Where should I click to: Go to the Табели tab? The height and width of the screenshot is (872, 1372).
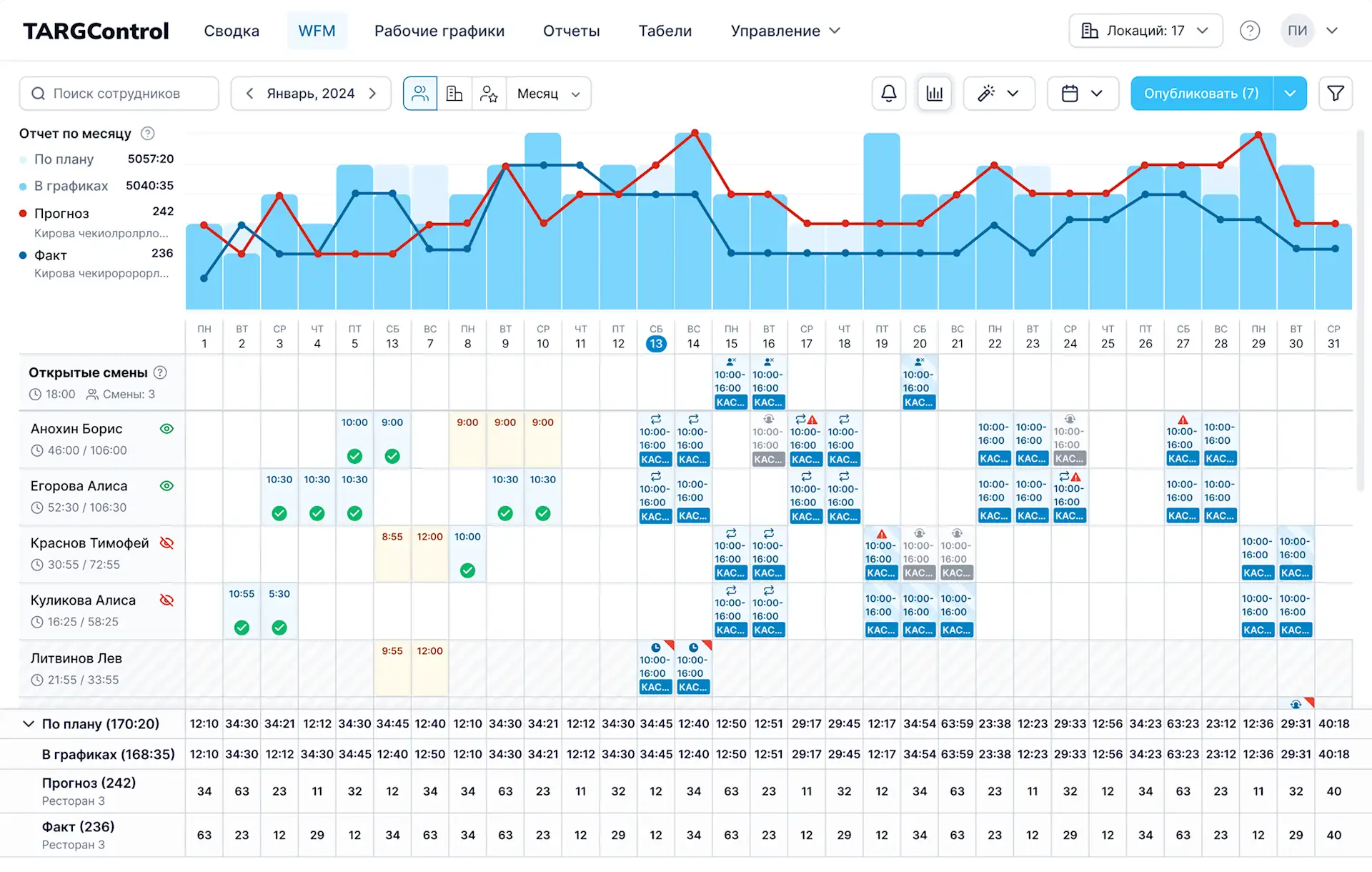point(665,31)
